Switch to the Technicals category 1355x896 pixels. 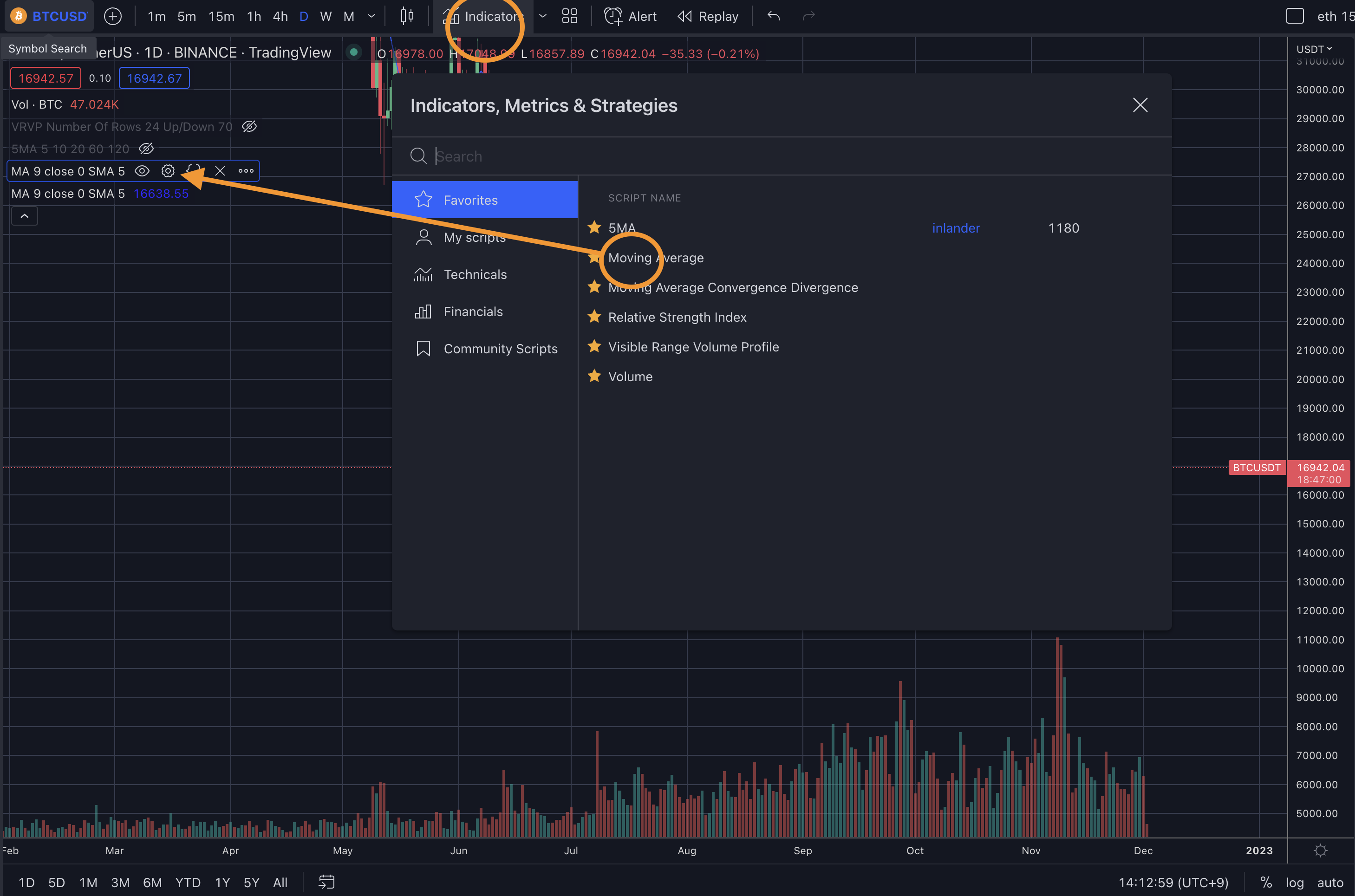[475, 274]
